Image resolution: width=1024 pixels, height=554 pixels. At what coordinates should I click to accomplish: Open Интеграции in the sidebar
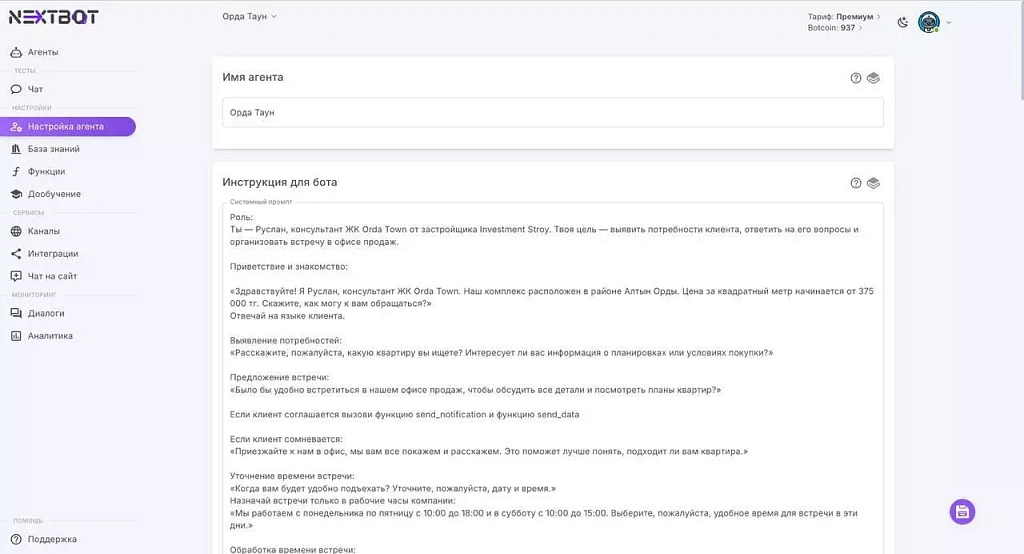click(52, 254)
